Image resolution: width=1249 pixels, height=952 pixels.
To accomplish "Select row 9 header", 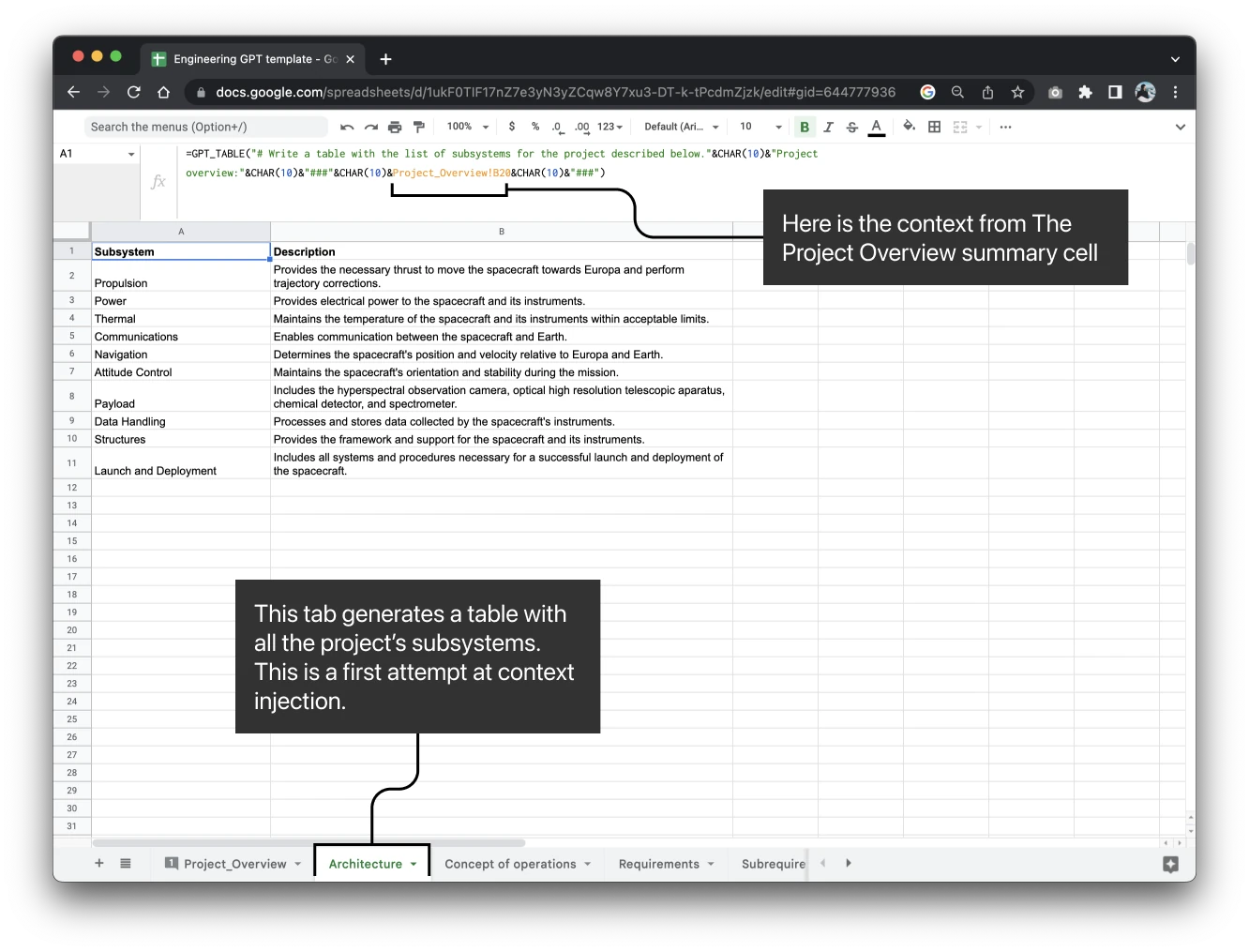I will [72, 421].
